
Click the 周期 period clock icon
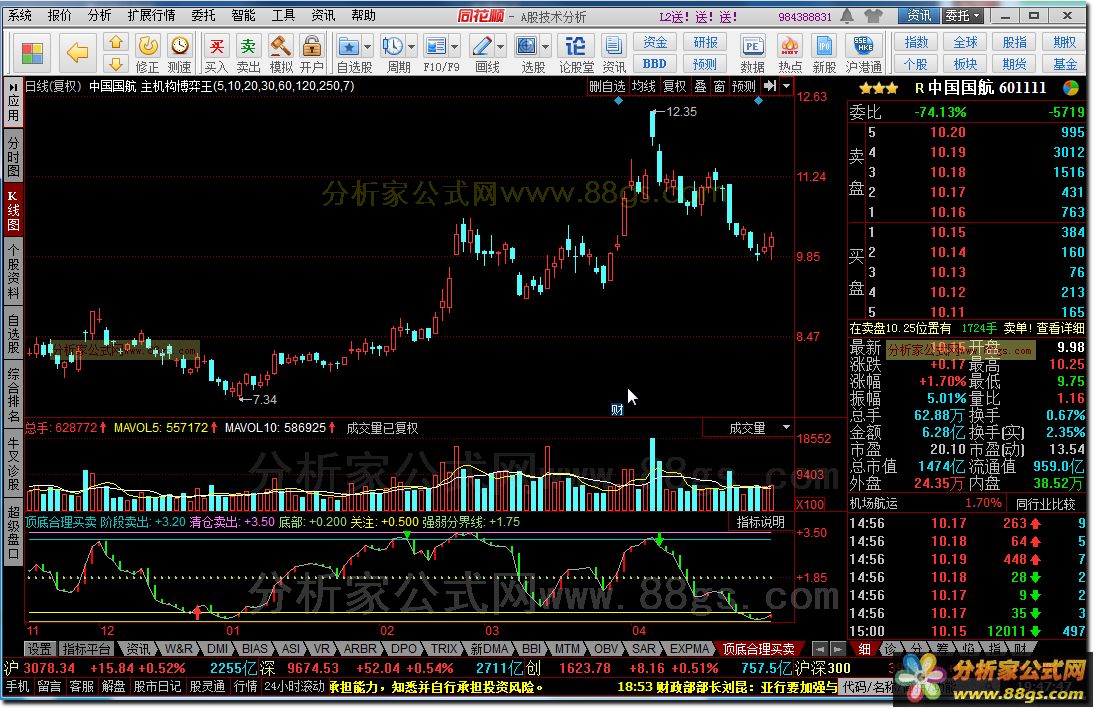(x=392, y=47)
